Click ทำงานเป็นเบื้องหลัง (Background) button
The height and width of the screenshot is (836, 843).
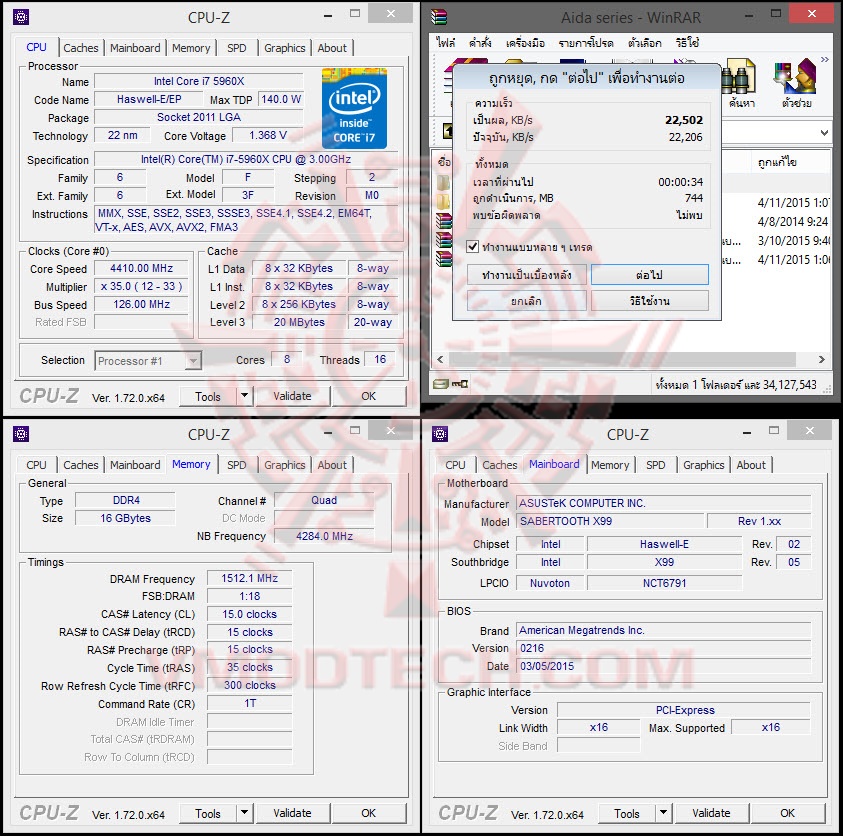click(x=526, y=275)
